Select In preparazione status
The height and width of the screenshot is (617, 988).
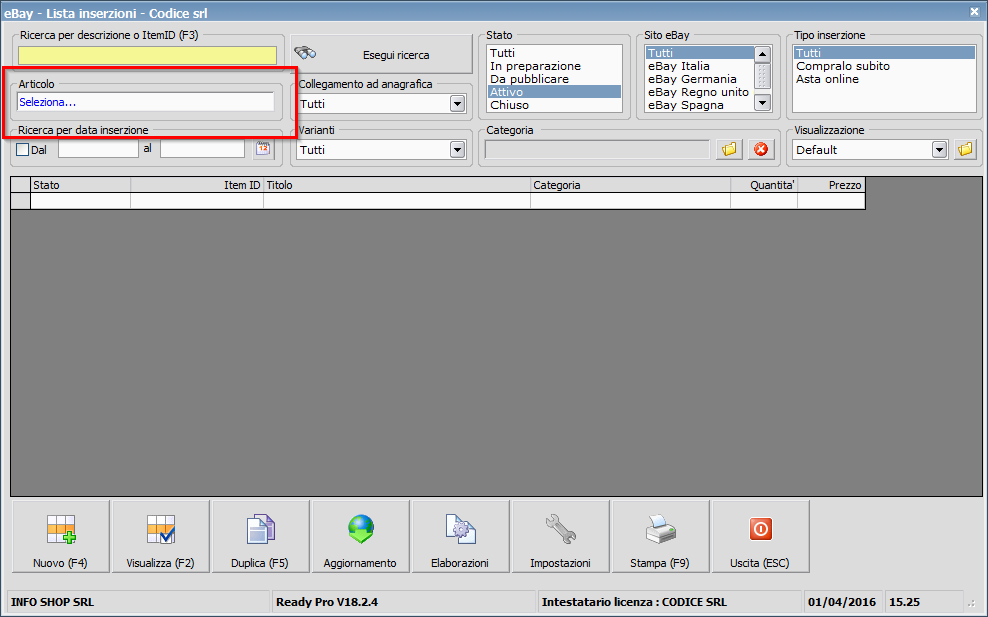(x=554, y=66)
